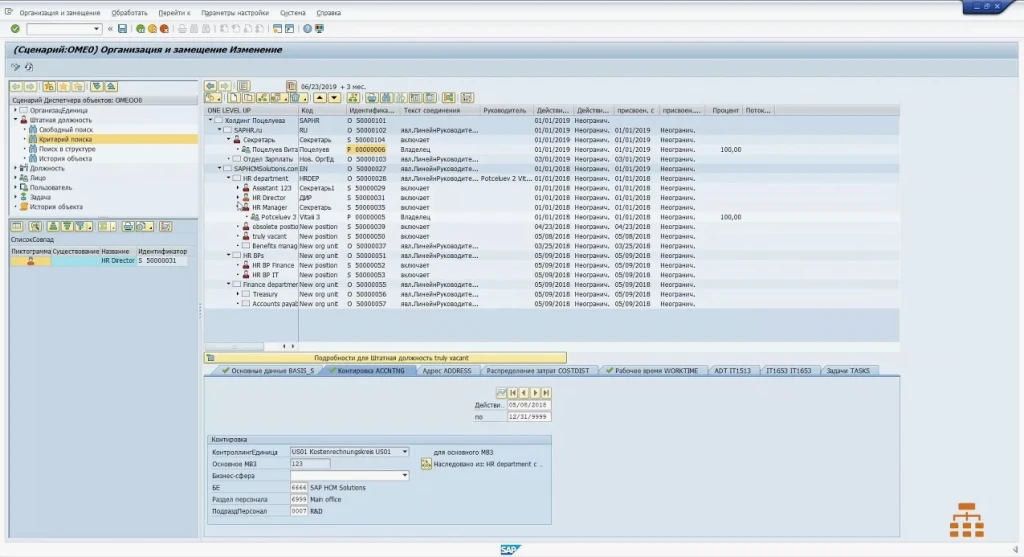Screen dimensions: 1024x557
Task: Click the print icon in hit list toolbar
Action: (x=128, y=227)
